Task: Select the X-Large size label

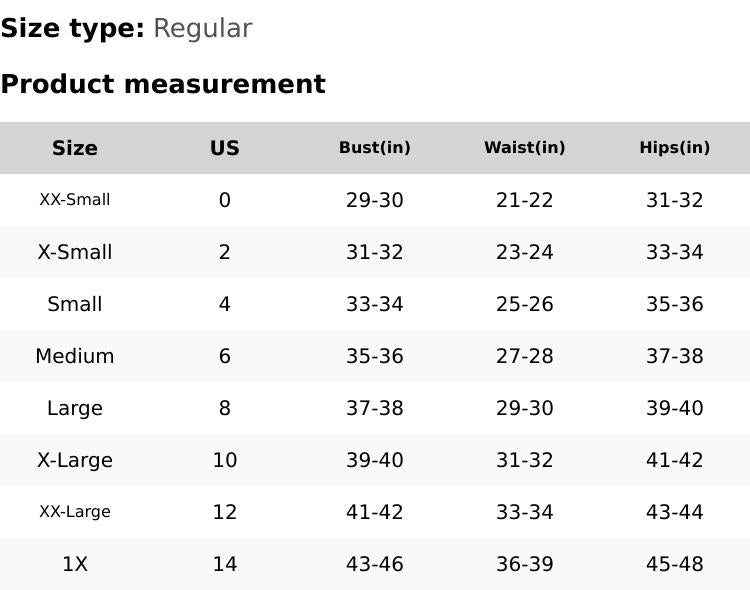Action: click(x=75, y=460)
